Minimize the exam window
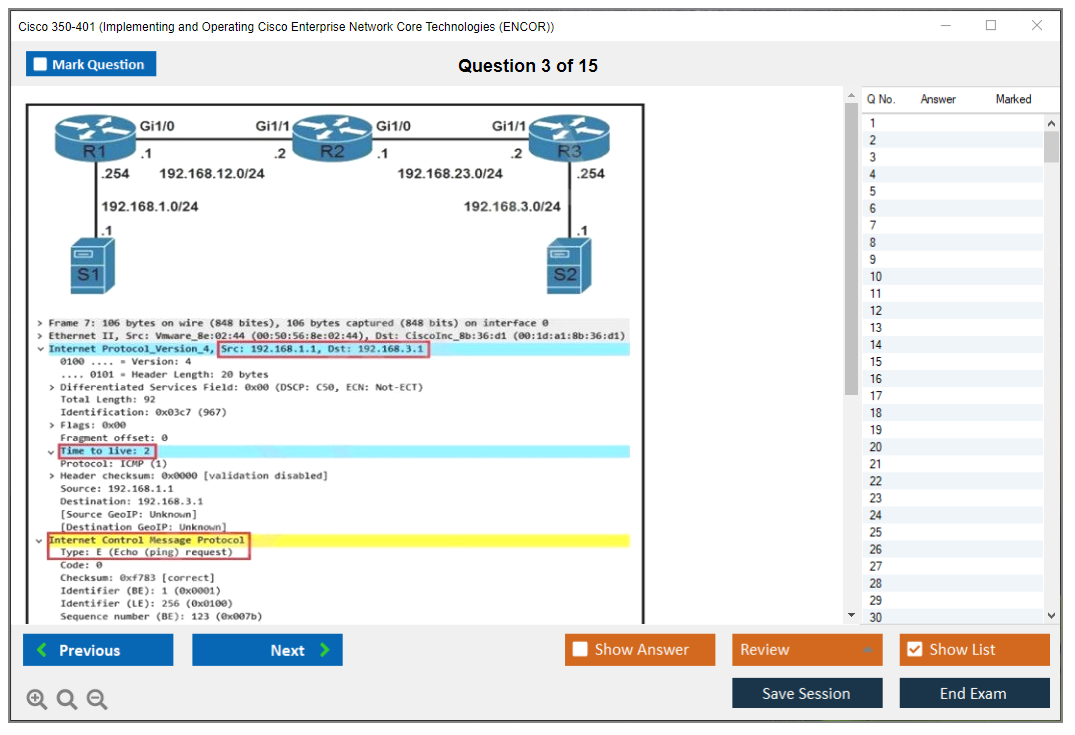The image size is (1075, 735). pos(946,25)
